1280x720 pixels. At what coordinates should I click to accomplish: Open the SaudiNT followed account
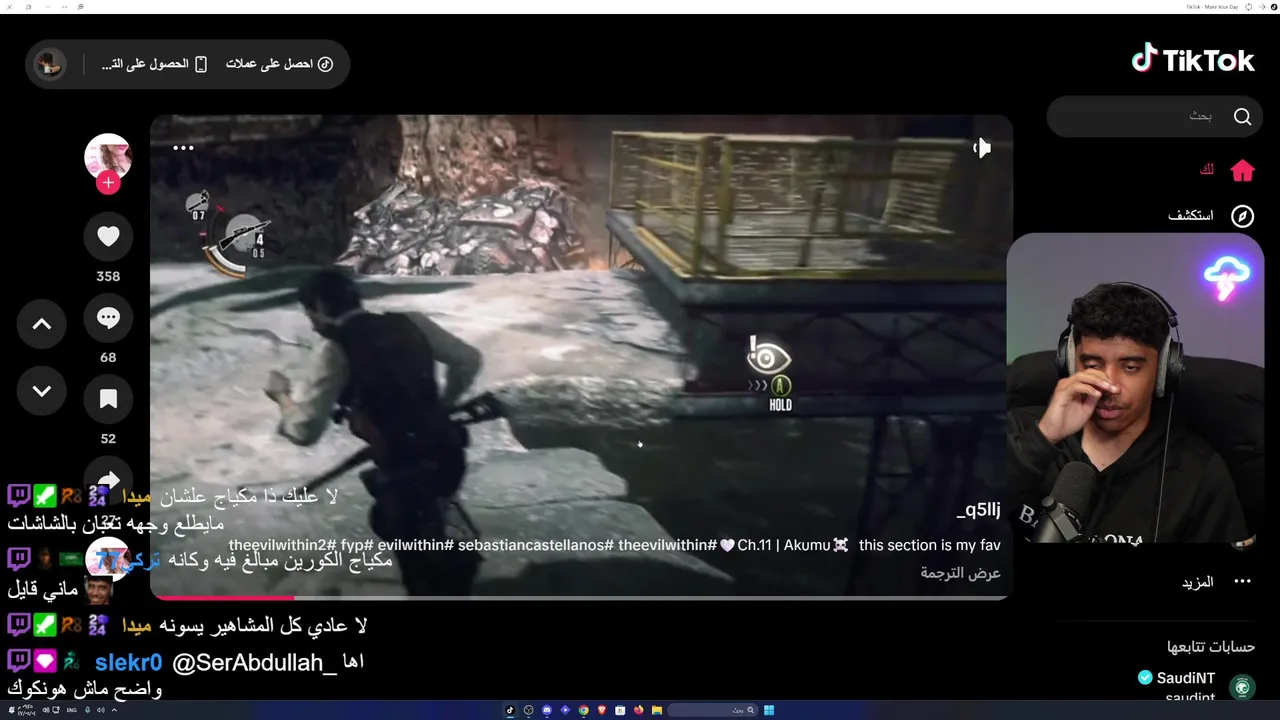[1196, 686]
